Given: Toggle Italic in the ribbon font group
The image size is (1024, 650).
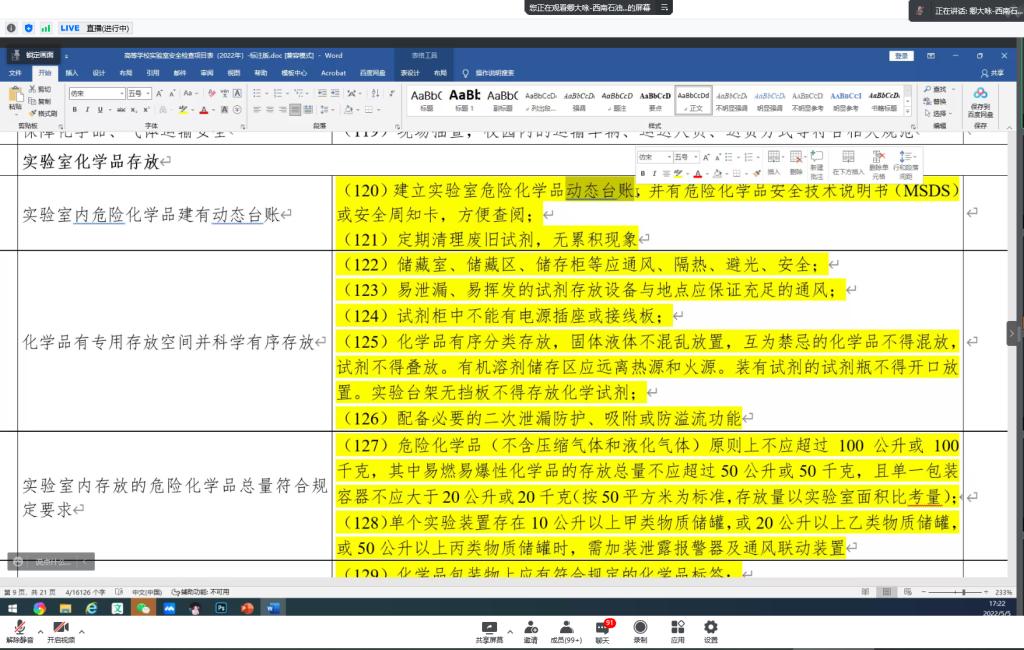Looking at the screenshot, I should (x=87, y=109).
